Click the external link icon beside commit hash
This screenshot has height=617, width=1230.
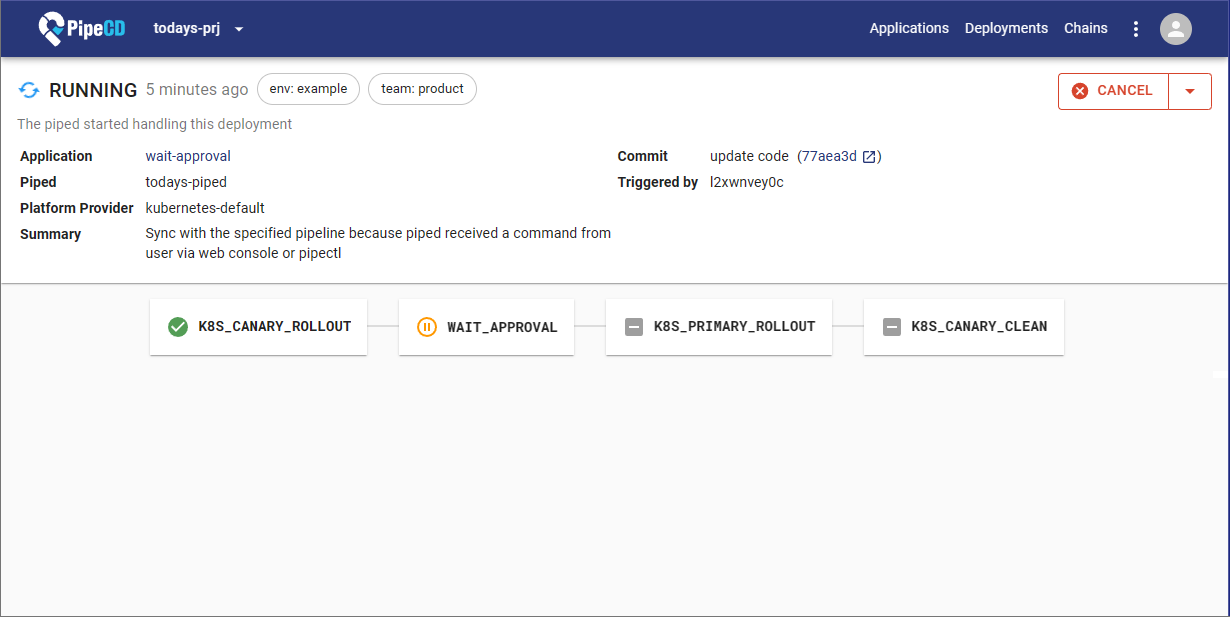coord(869,157)
